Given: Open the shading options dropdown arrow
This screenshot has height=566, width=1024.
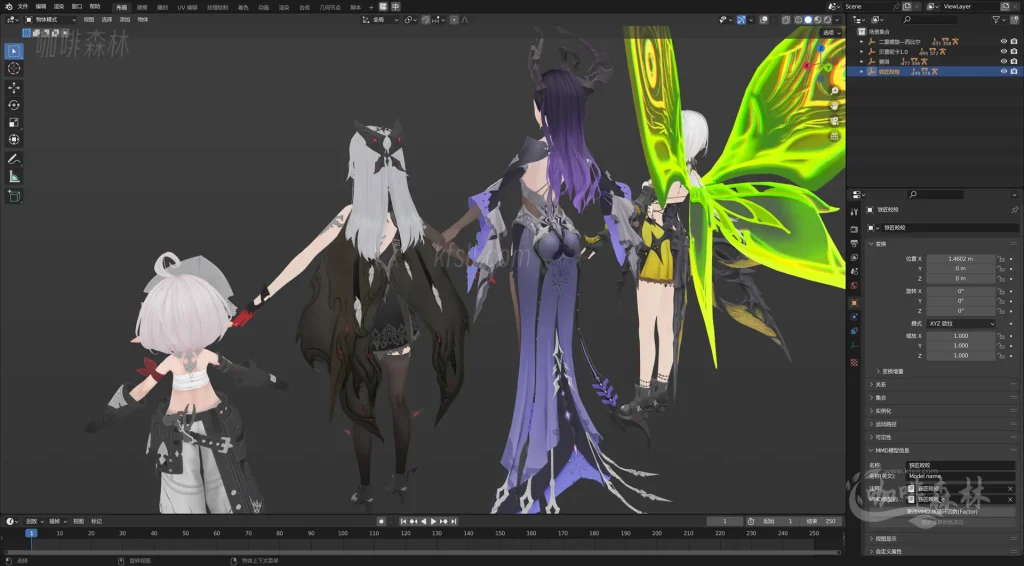Looking at the screenshot, I should (837, 20).
